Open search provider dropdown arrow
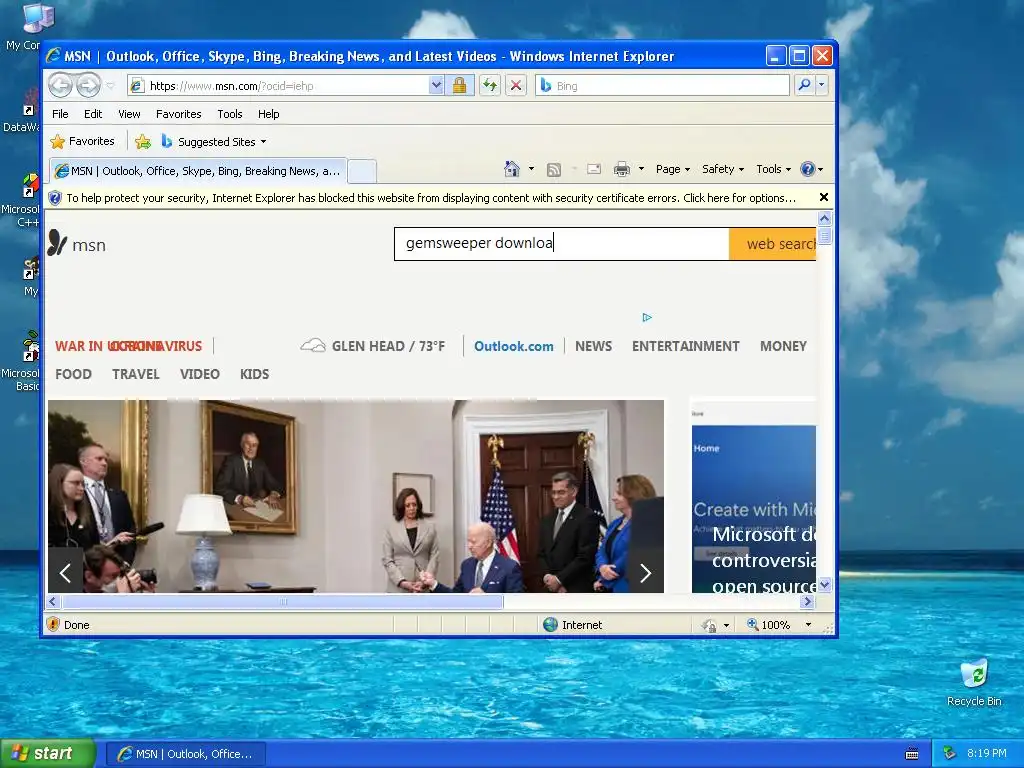1024x768 pixels. (822, 85)
